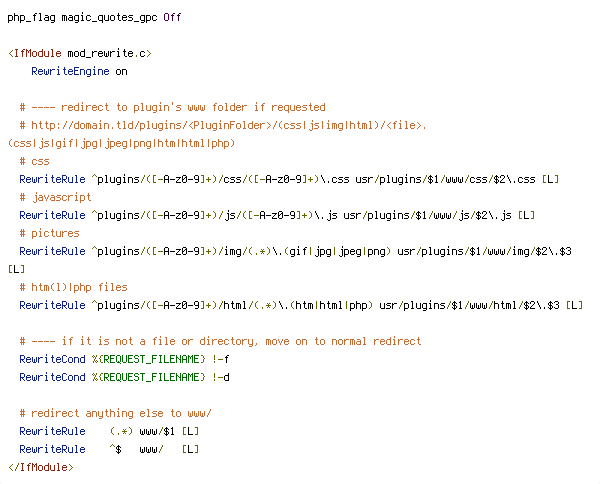Click 'usr/plugins/$1/www/css/$2\.css' target path
The width and height of the screenshot is (600, 484).
click(445, 179)
